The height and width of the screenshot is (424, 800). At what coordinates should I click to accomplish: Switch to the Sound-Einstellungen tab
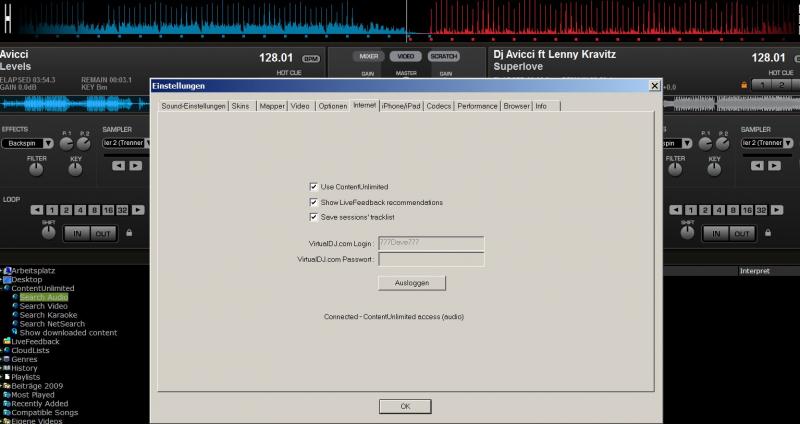pos(193,106)
